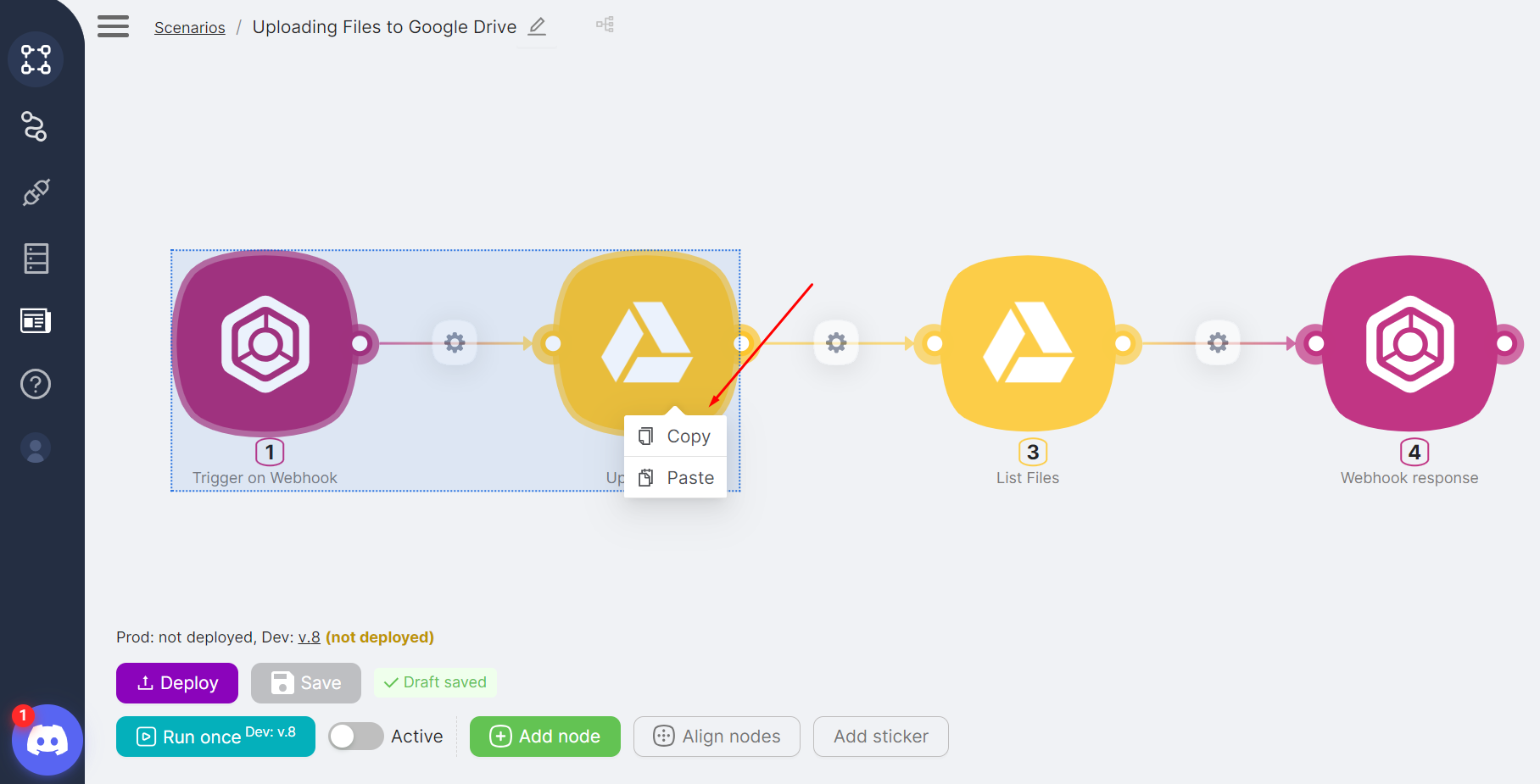Open the user profile avatar icon

(x=36, y=448)
